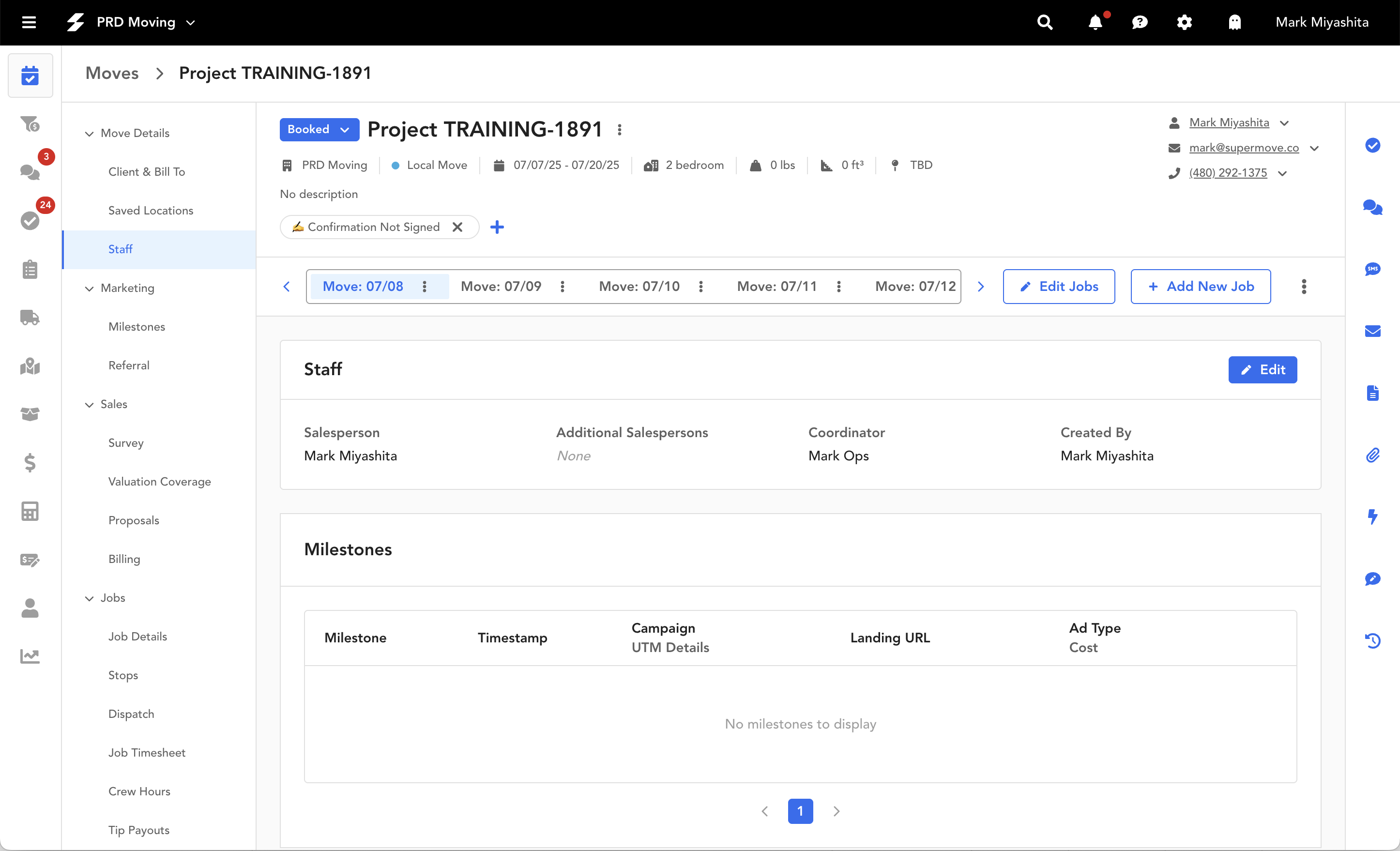This screenshot has height=851, width=1400.
Task: Open the help chat question icon
Action: [x=1140, y=22]
